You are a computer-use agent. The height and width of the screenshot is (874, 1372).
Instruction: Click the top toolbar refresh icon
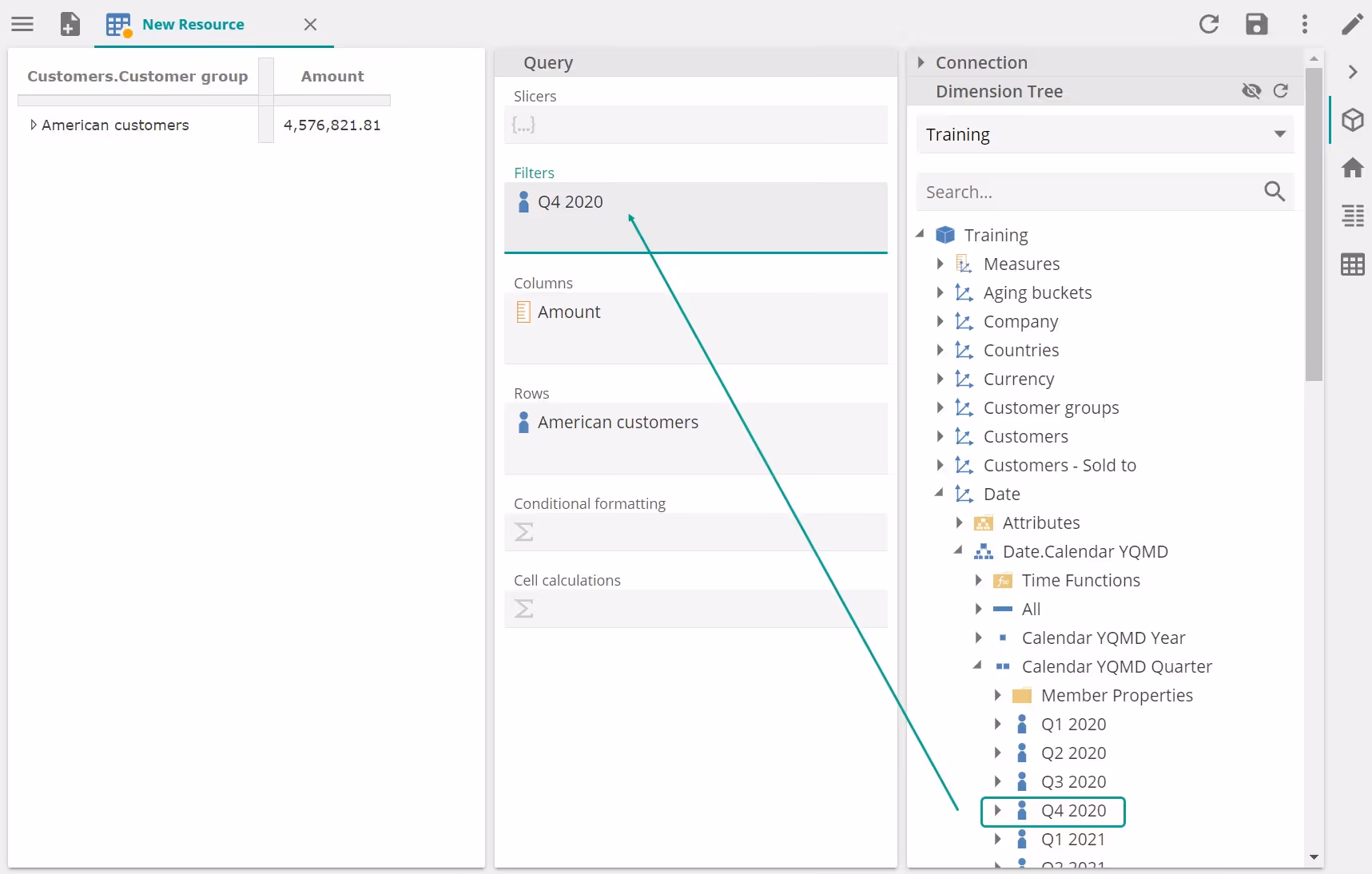point(1209,24)
